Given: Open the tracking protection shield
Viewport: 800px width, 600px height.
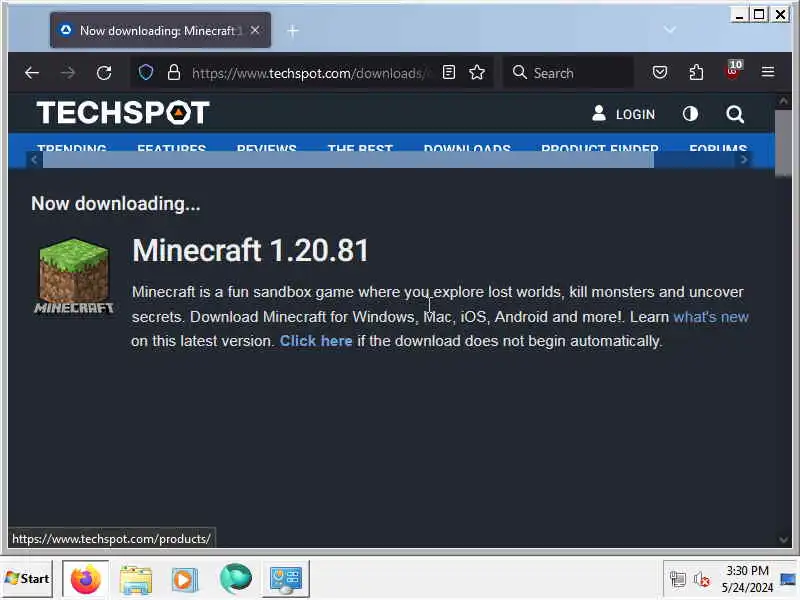Looking at the screenshot, I should 146,72.
